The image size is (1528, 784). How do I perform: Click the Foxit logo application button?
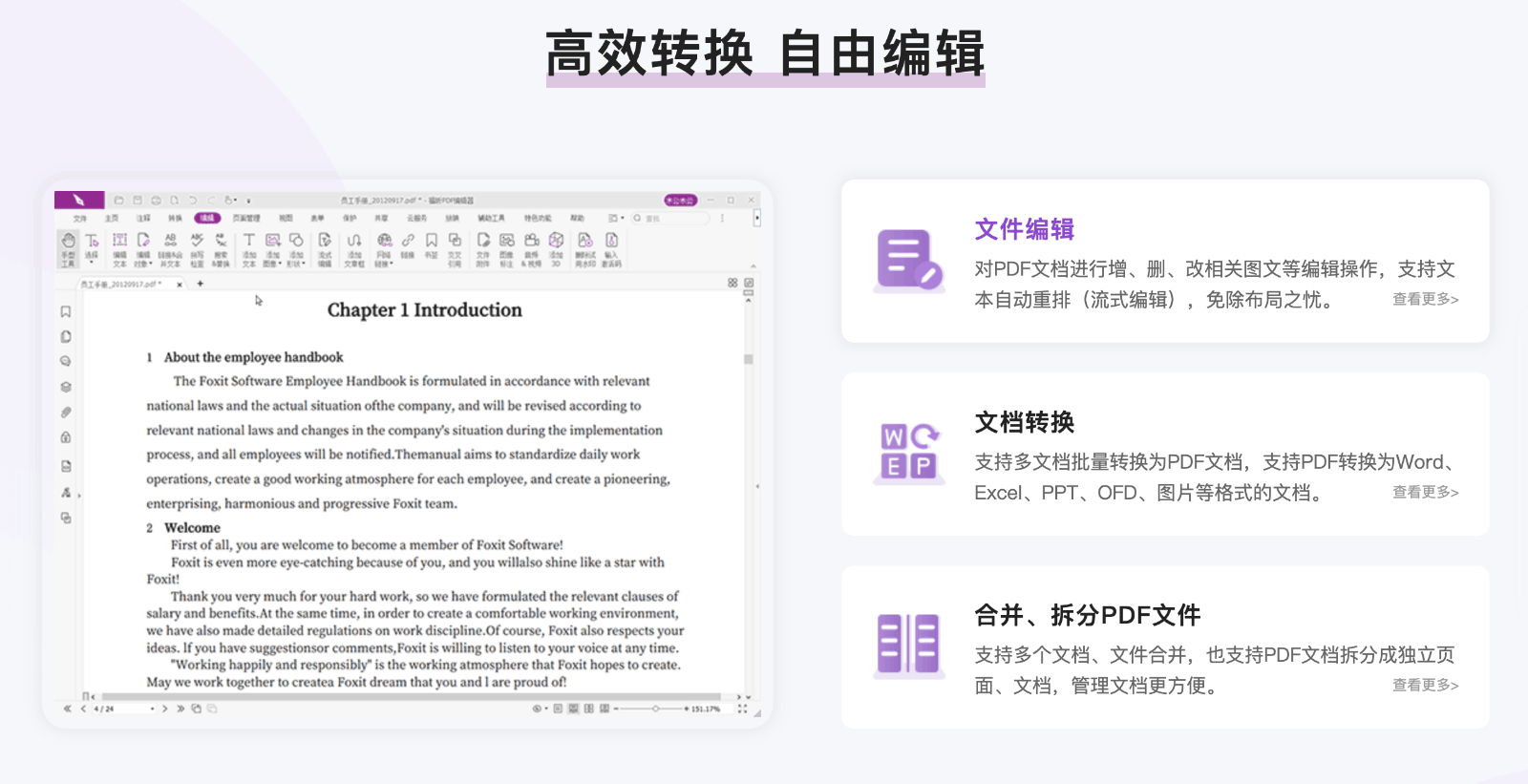point(79,200)
